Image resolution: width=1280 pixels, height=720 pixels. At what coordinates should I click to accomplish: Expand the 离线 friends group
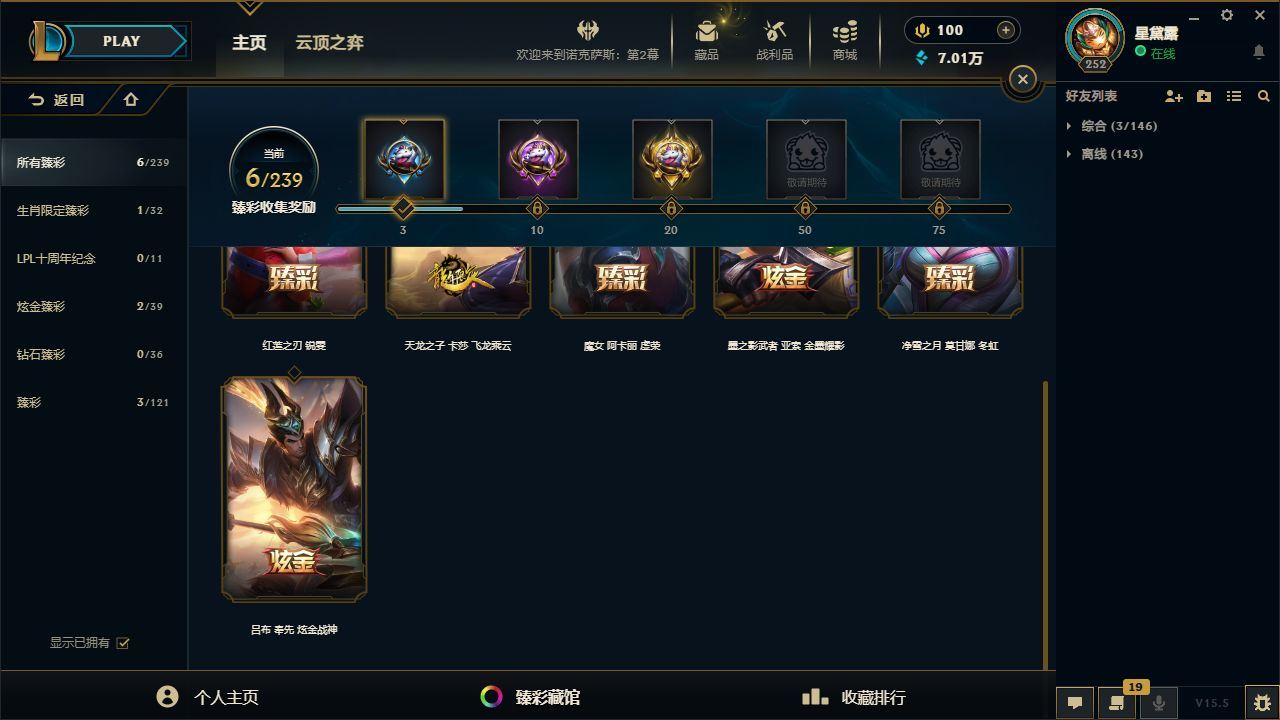(x=1104, y=154)
